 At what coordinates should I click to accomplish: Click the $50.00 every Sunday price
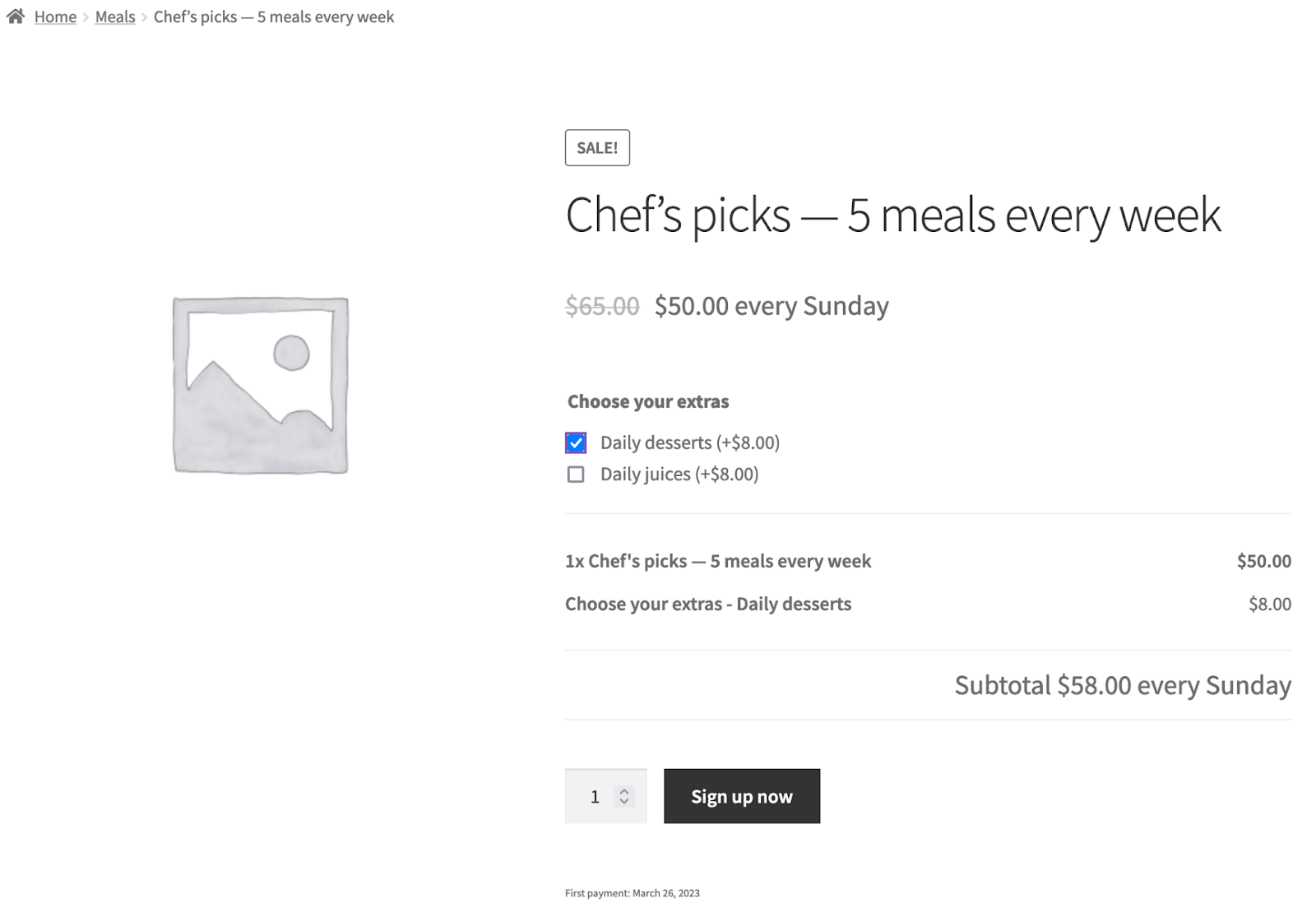pyautogui.click(x=772, y=305)
